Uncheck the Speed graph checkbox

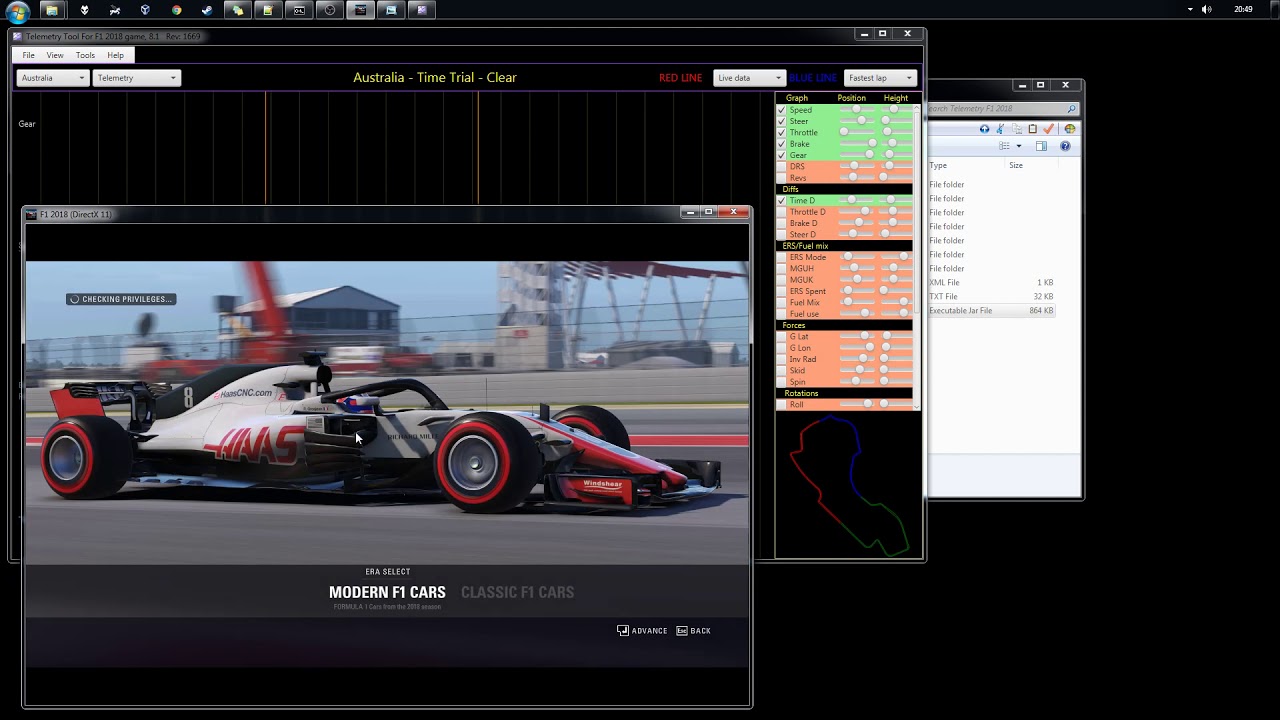click(x=782, y=110)
